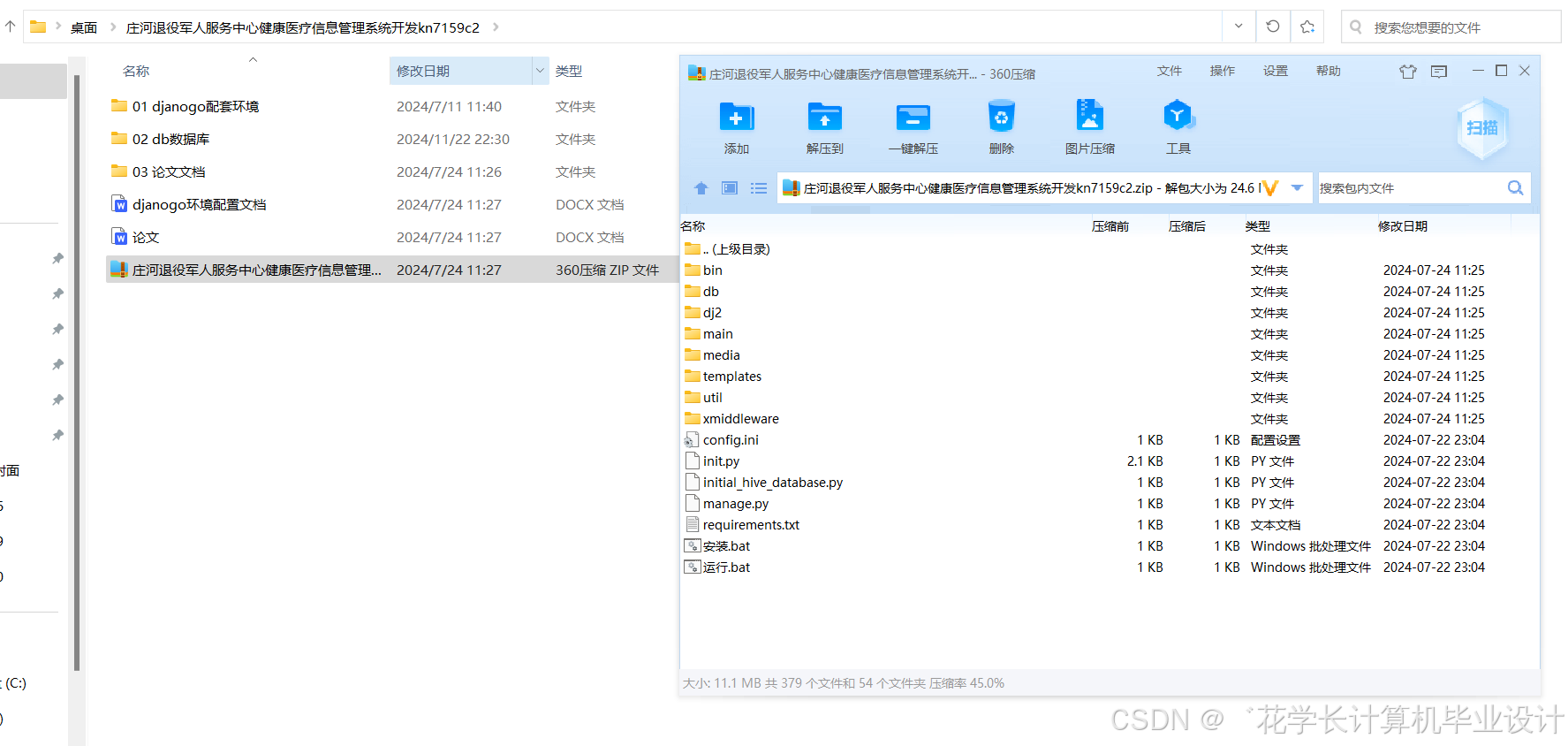Screen dimensions: 1568x746
Task: Click the 删除 (Delete) recycle icon
Action: [1001, 117]
